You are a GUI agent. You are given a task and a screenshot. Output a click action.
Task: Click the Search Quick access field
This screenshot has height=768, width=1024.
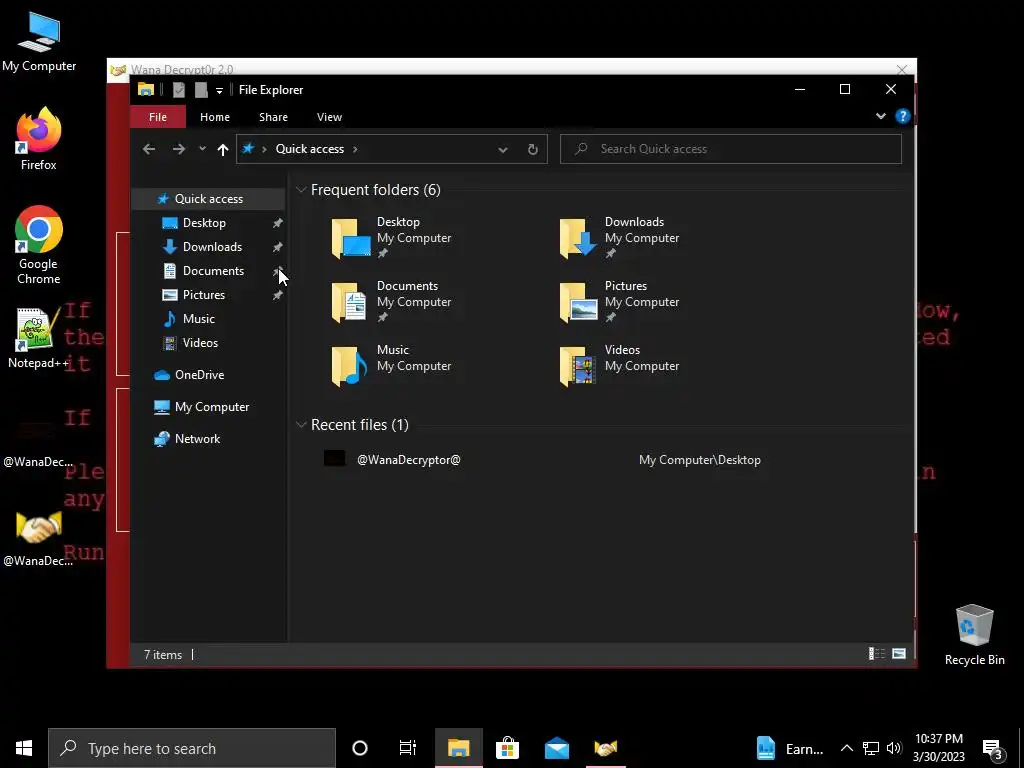[x=731, y=149]
